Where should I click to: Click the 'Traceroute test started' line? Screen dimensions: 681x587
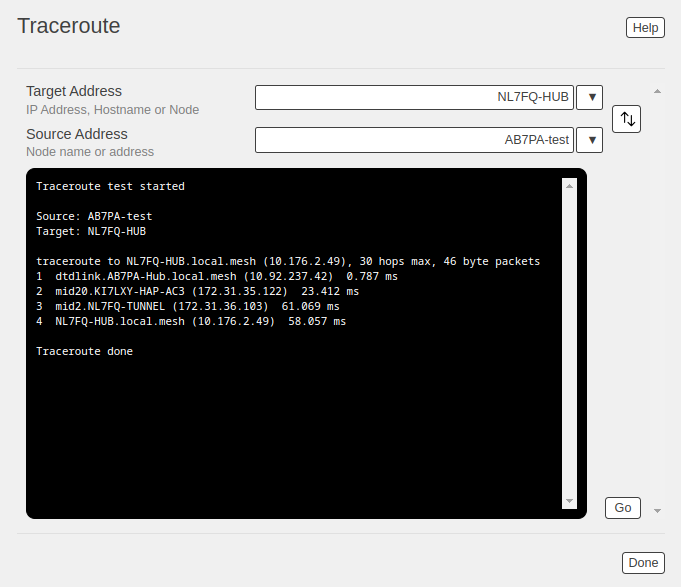110,186
